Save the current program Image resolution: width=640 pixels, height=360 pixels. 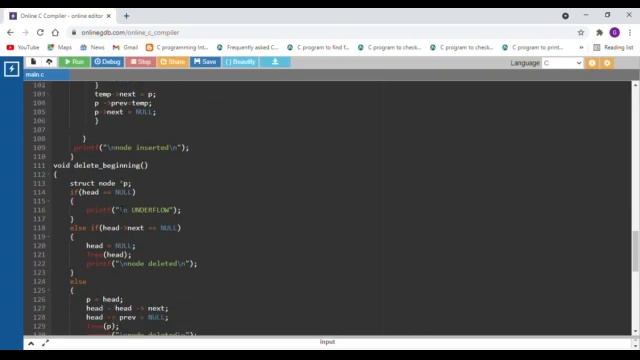pyautogui.click(x=205, y=62)
